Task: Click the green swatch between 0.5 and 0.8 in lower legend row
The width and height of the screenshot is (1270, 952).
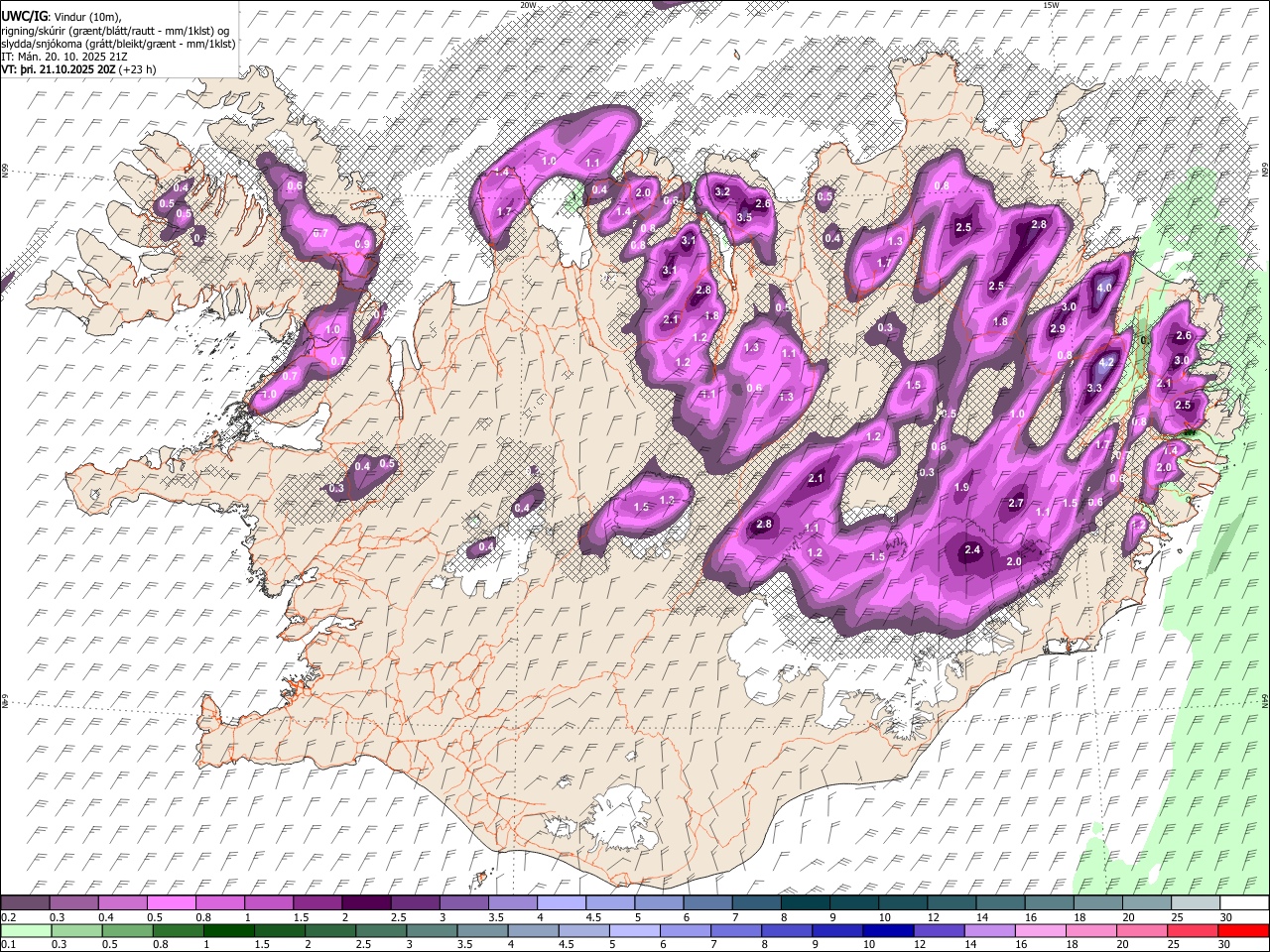Action: tap(127, 931)
